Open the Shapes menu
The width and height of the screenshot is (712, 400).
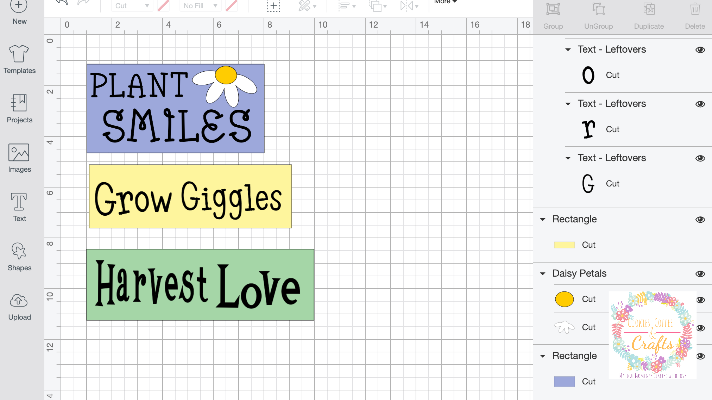click(x=19, y=257)
